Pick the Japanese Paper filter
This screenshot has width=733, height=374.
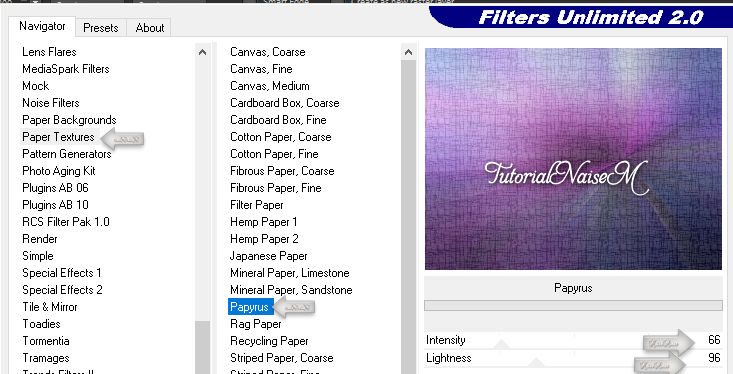point(268,256)
